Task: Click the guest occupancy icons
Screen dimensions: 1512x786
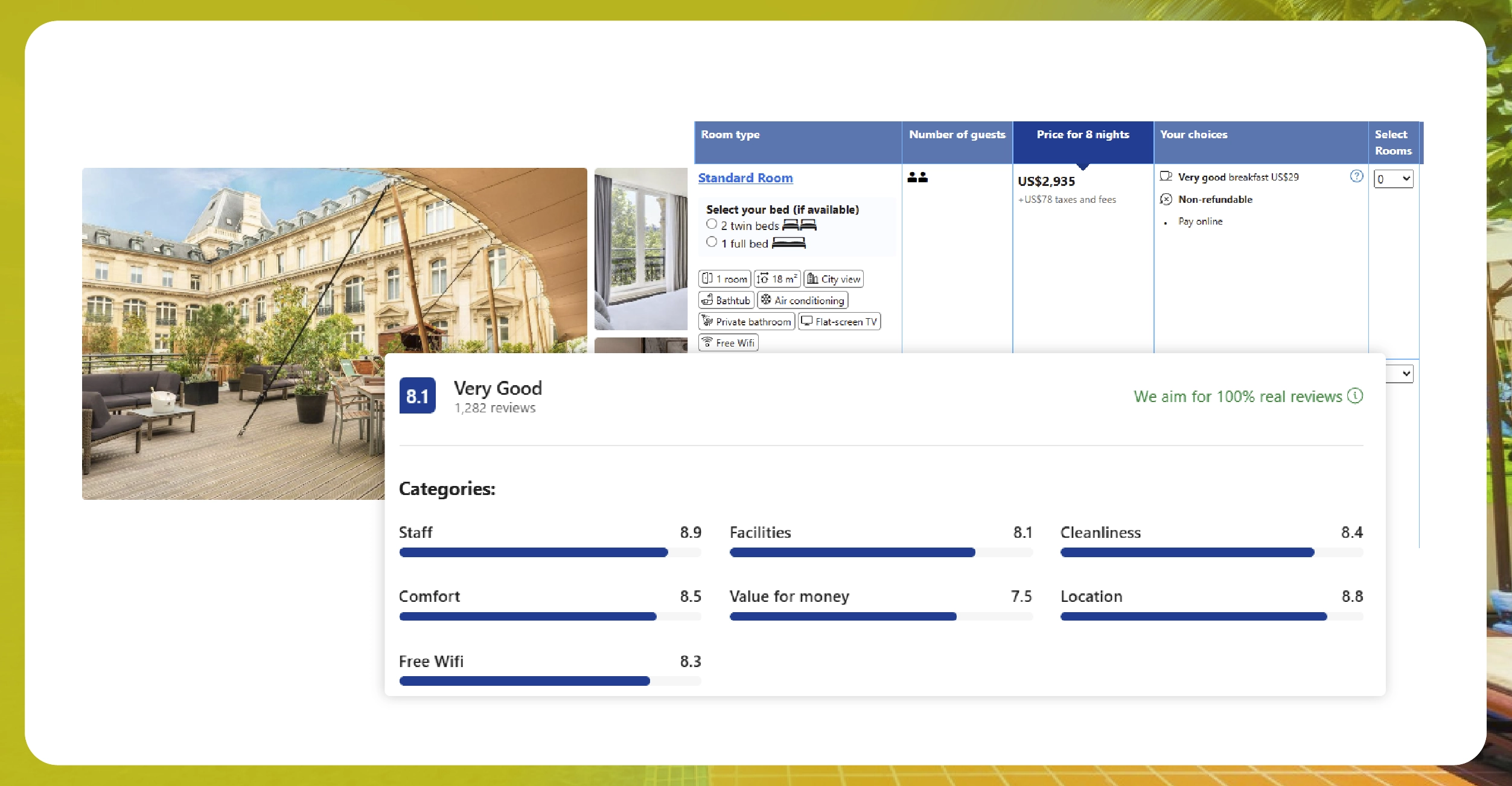Action: pos(919,177)
